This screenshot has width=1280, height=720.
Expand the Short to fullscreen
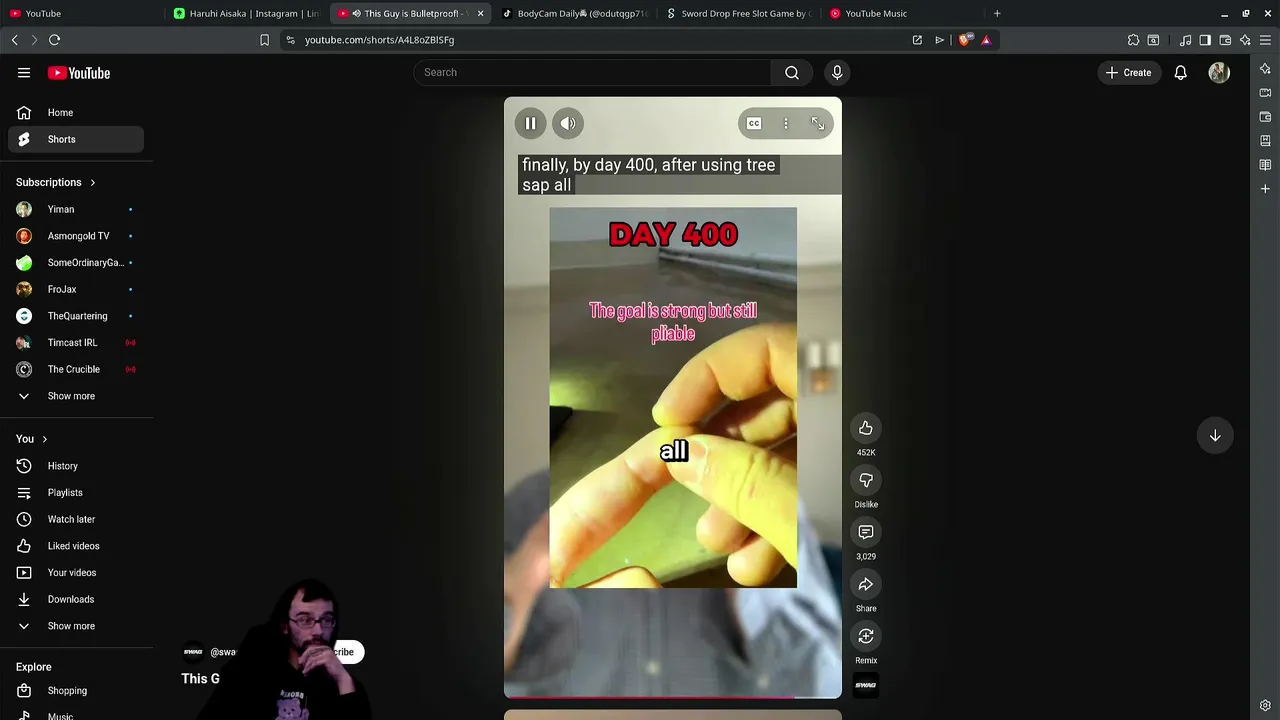coord(818,123)
